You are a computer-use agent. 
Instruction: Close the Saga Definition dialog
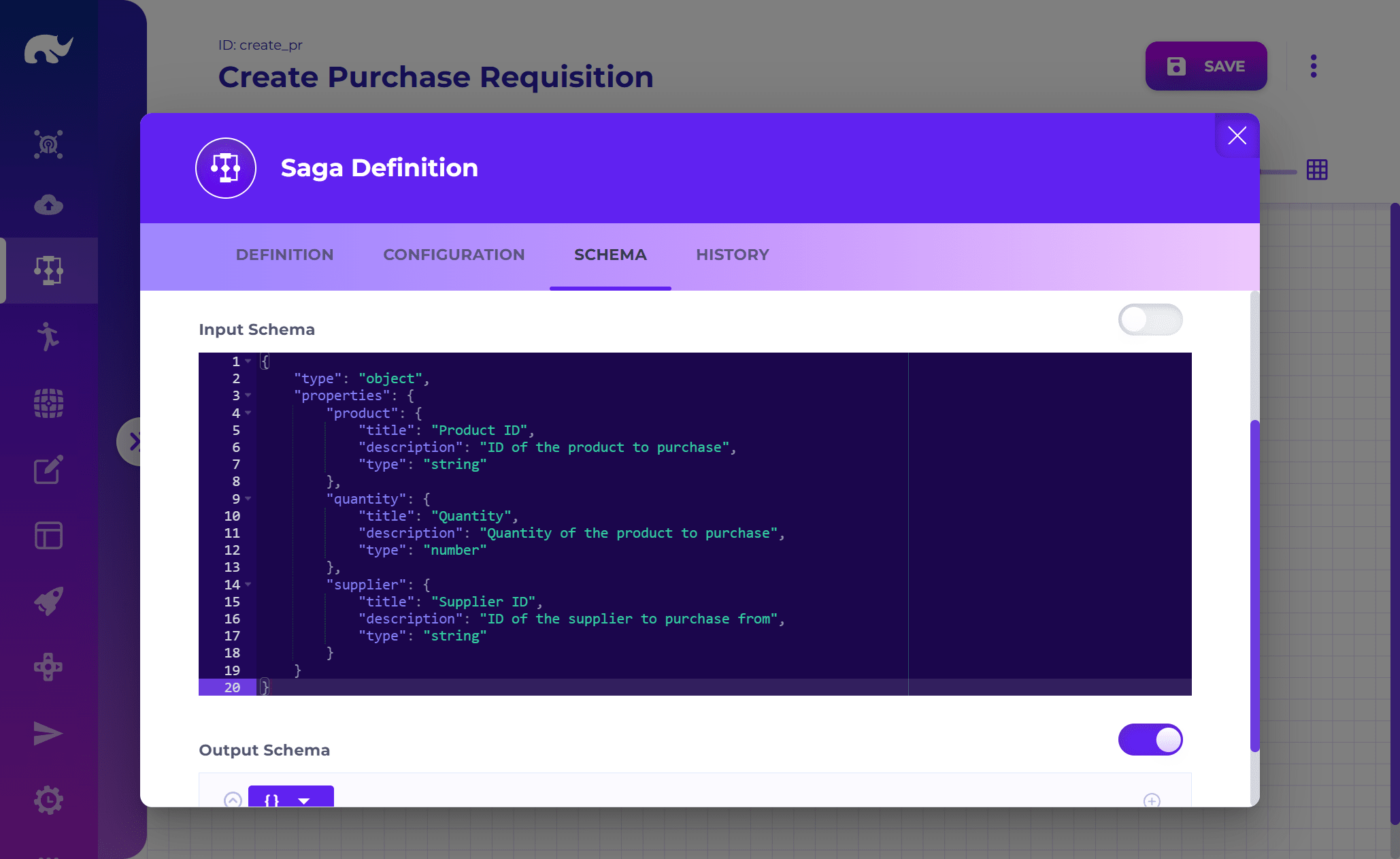point(1237,135)
